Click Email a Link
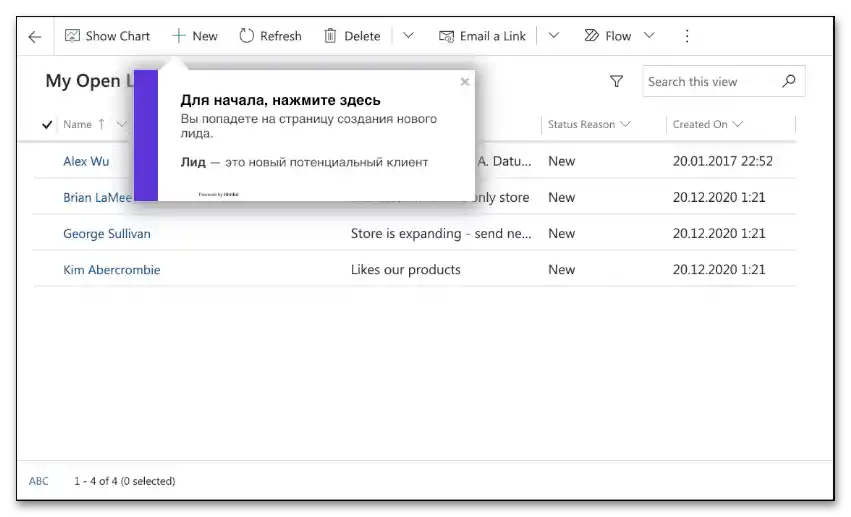 pos(482,36)
